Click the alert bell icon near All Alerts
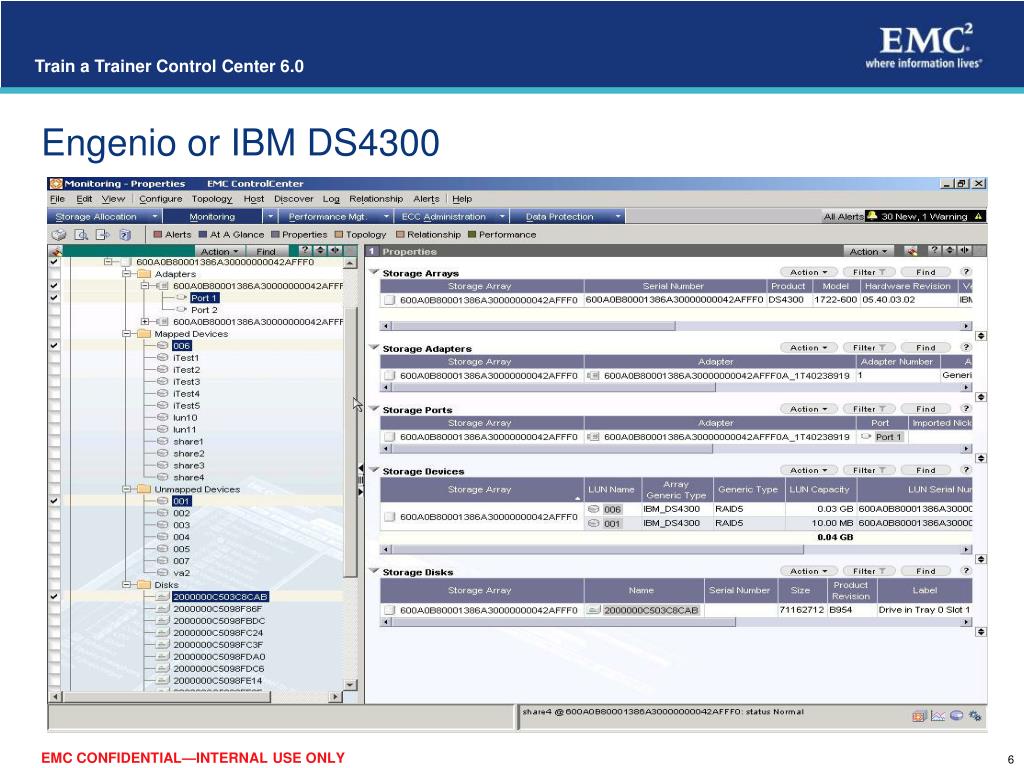The image size is (1024, 768). pyautogui.click(x=871, y=216)
